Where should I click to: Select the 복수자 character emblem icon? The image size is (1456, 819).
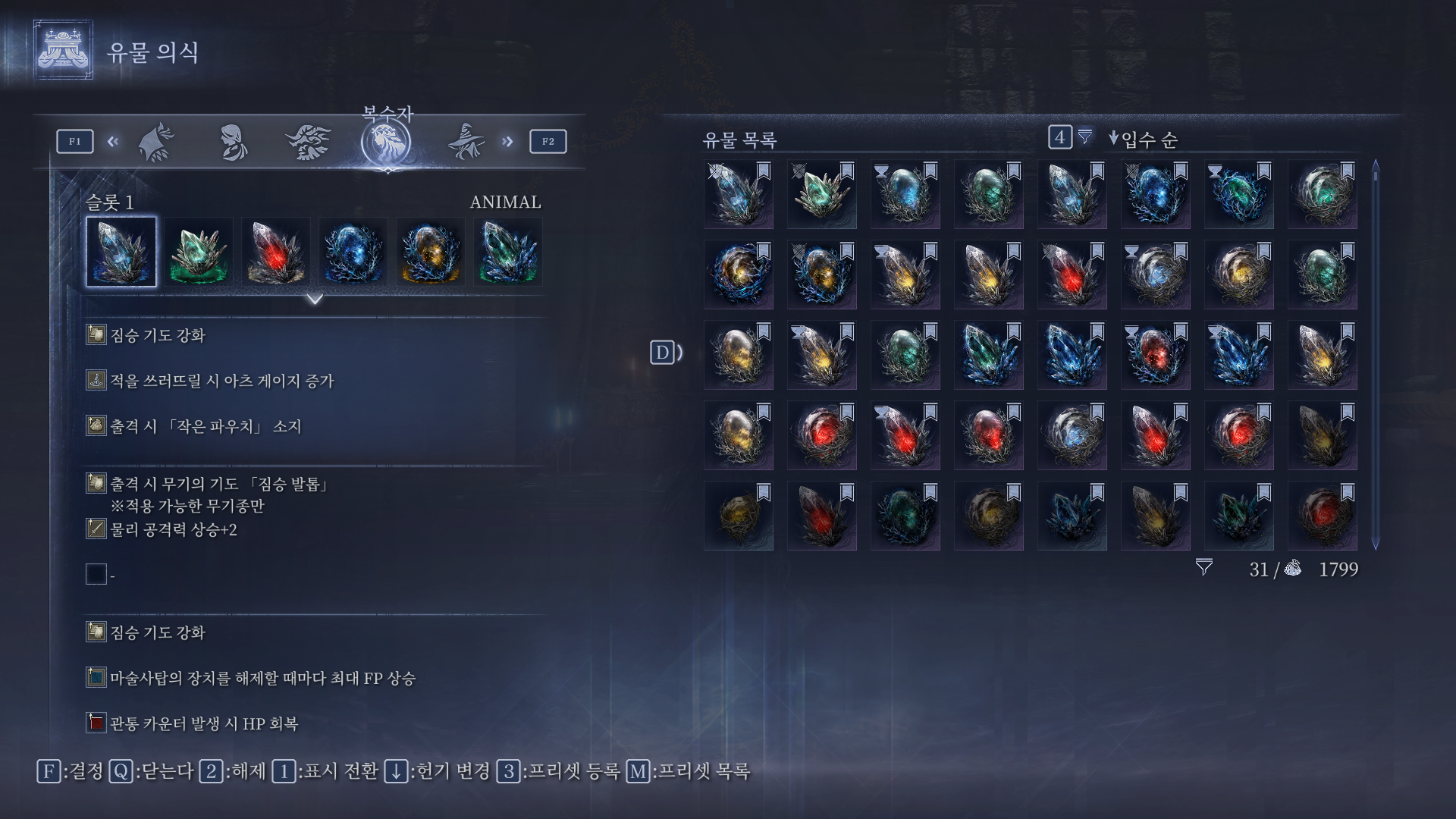[386, 142]
